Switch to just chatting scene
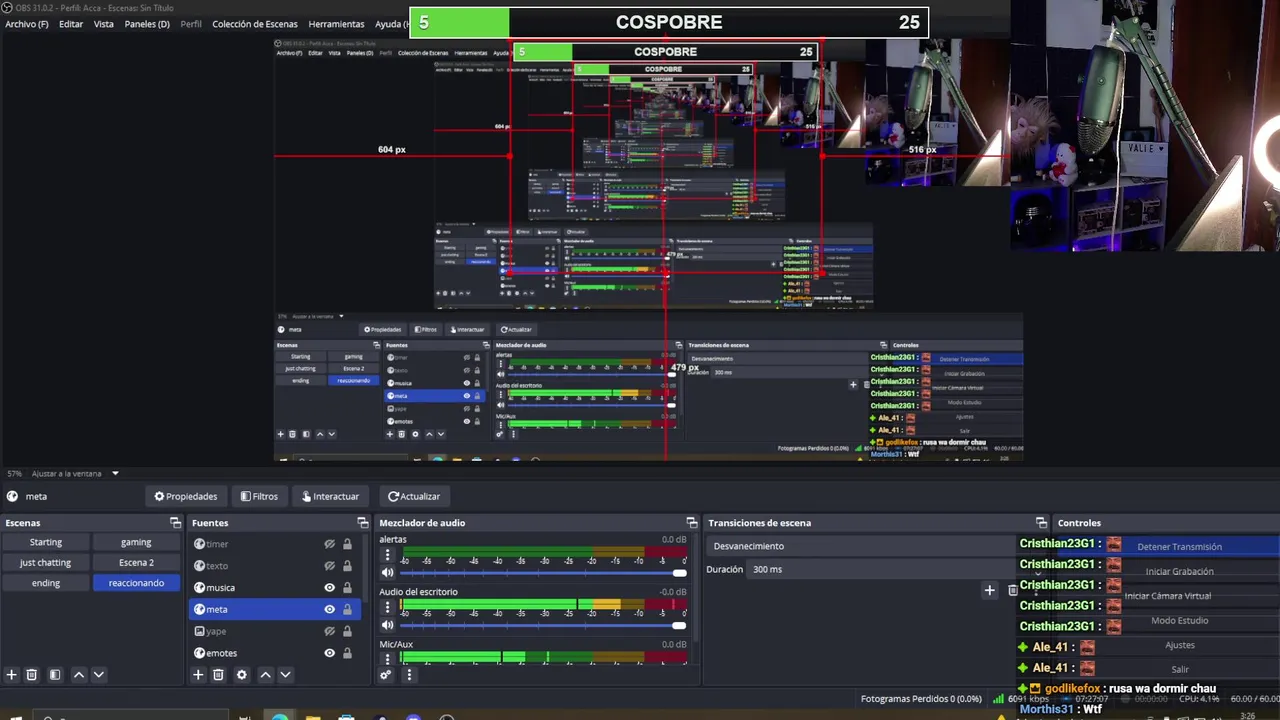The height and width of the screenshot is (720, 1280). [x=45, y=563]
